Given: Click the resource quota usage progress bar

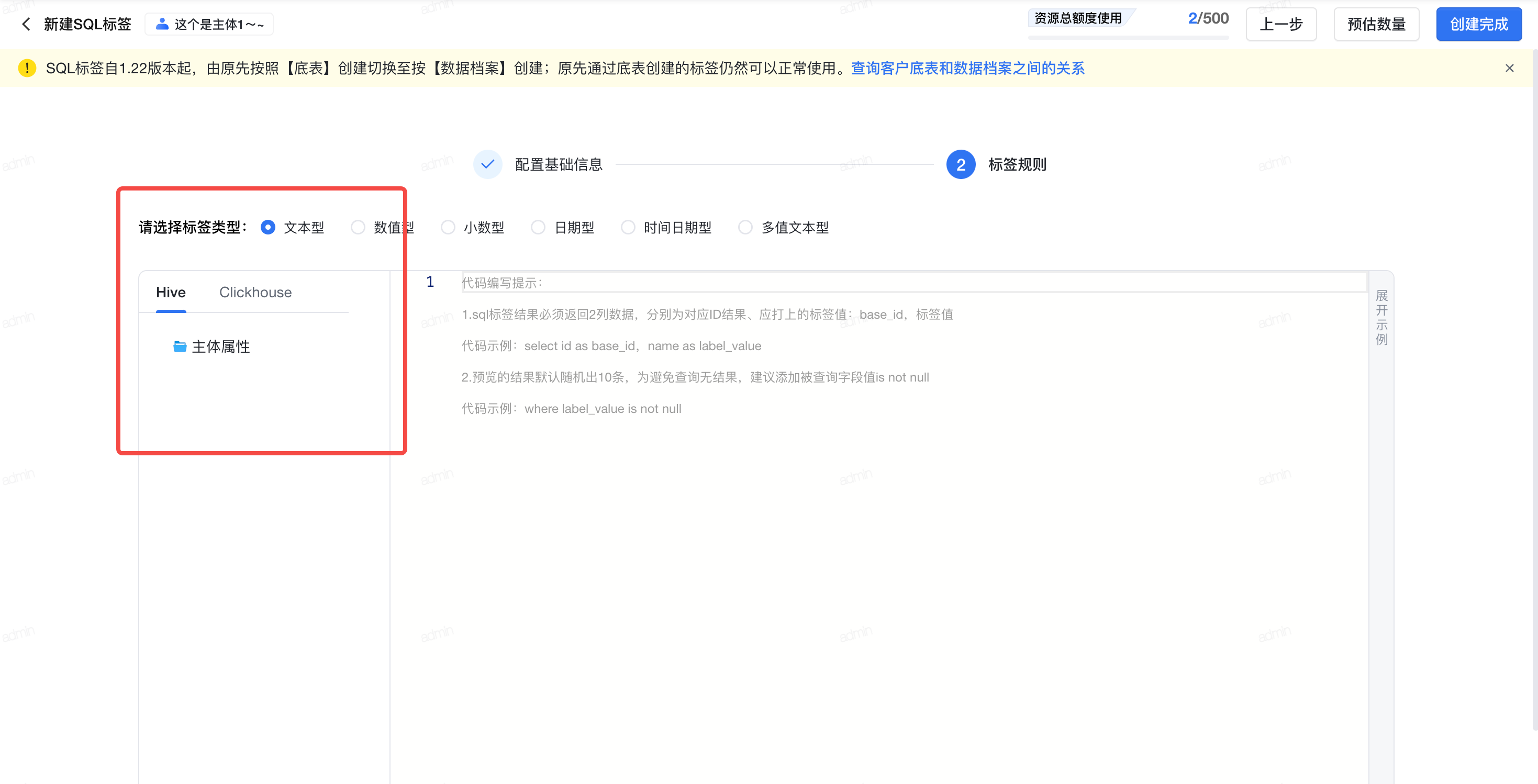Looking at the screenshot, I should (x=1128, y=38).
